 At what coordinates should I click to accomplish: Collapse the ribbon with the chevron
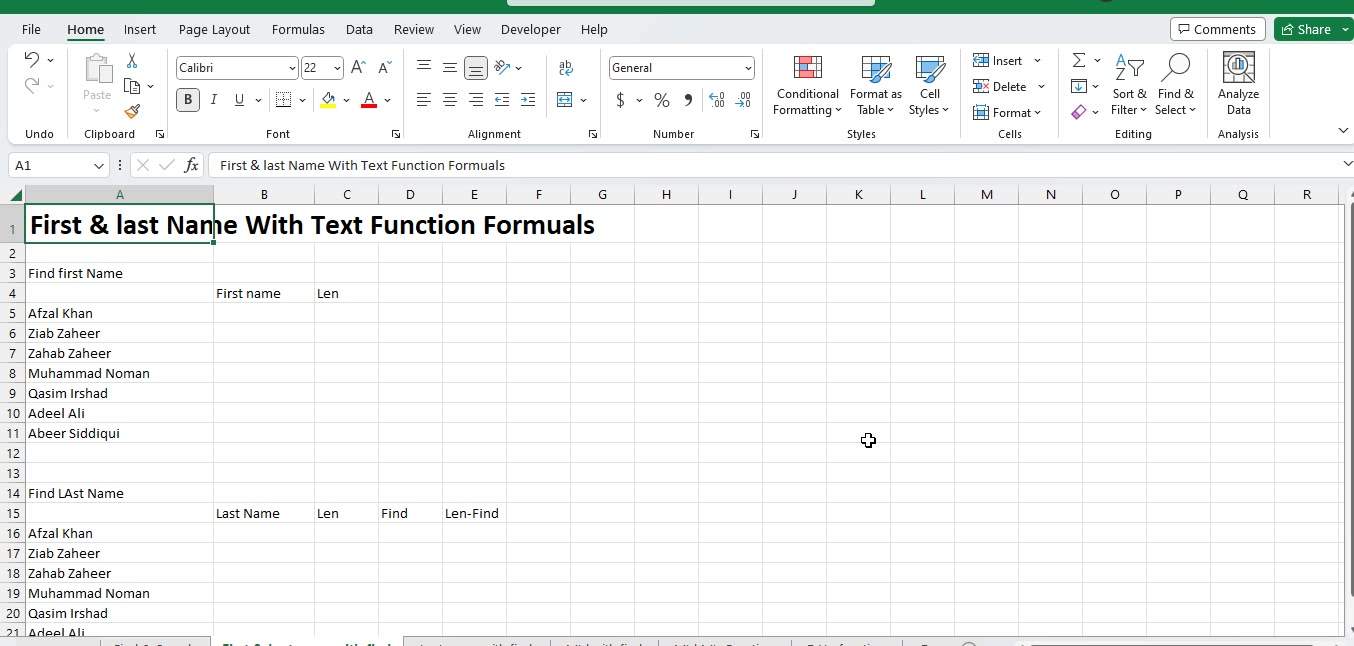point(1343,131)
